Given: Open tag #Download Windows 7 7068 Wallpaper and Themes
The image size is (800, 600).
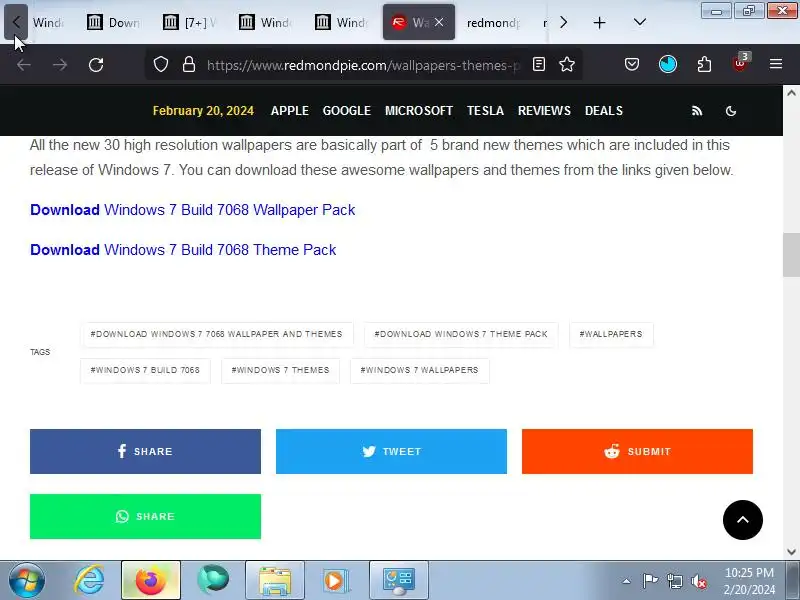Looking at the screenshot, I should pos(216,334).
